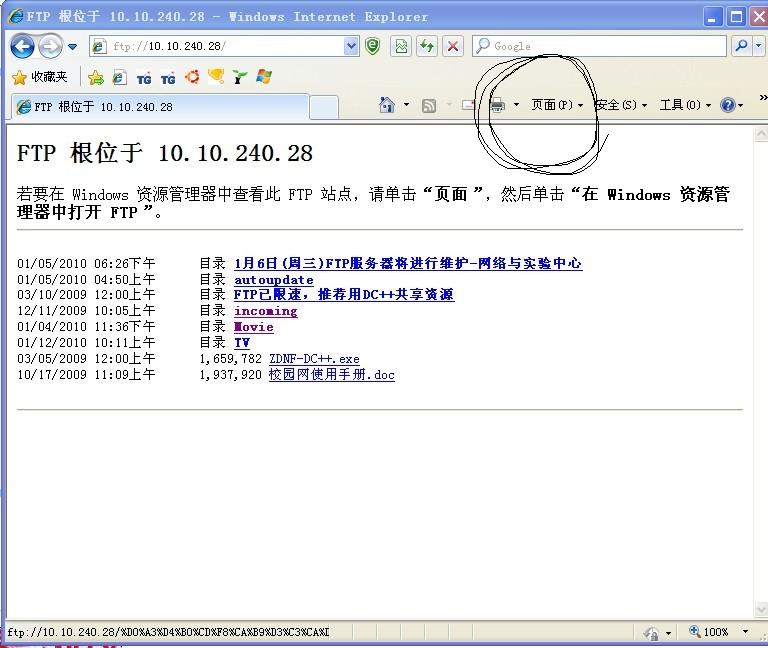Click the Add to favorites bar icon
This screenshot has height=648, width=768.
tap(96, 77)
